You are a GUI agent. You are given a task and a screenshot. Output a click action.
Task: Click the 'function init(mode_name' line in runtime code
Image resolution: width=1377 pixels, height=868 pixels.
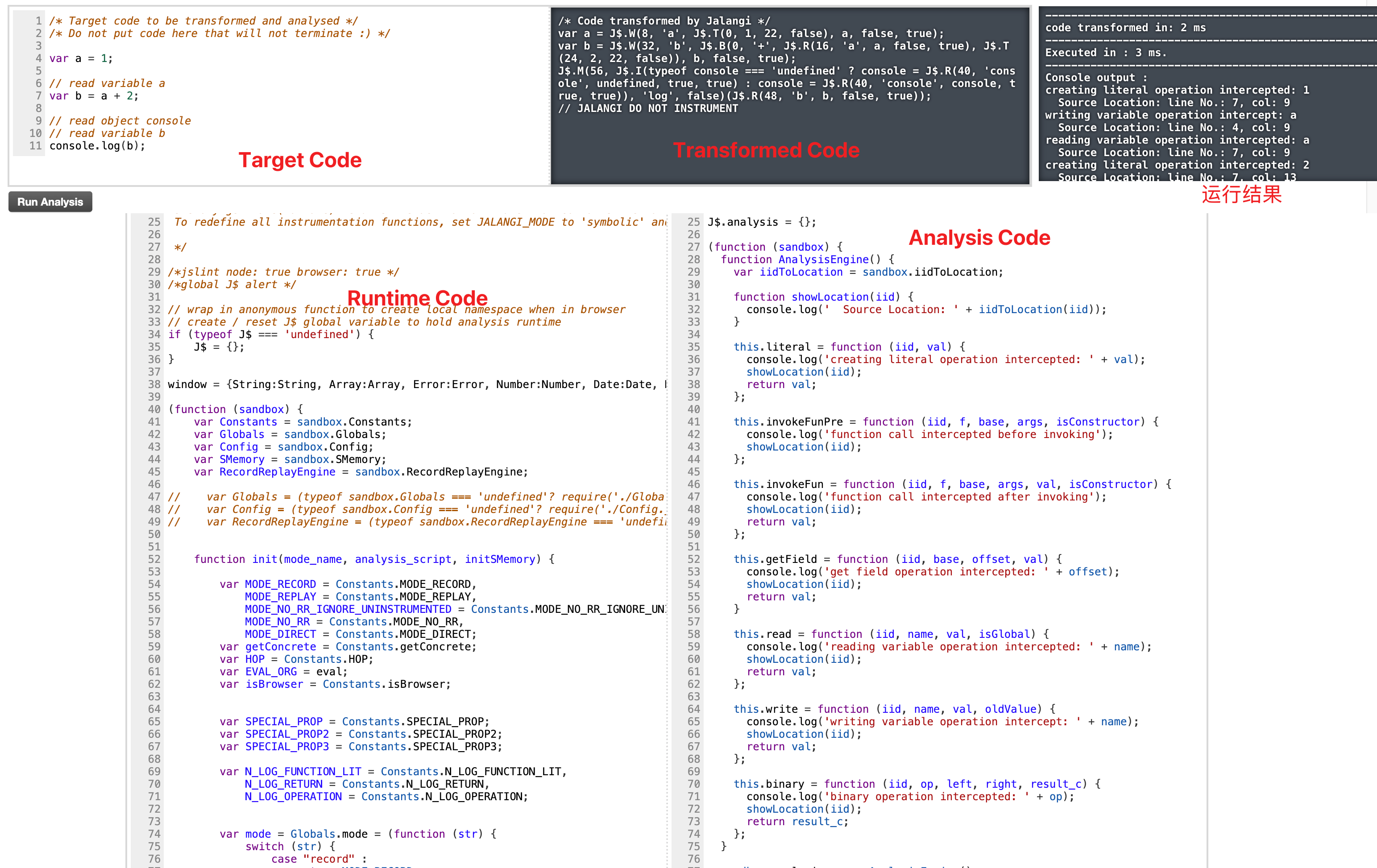coord(373,559)
